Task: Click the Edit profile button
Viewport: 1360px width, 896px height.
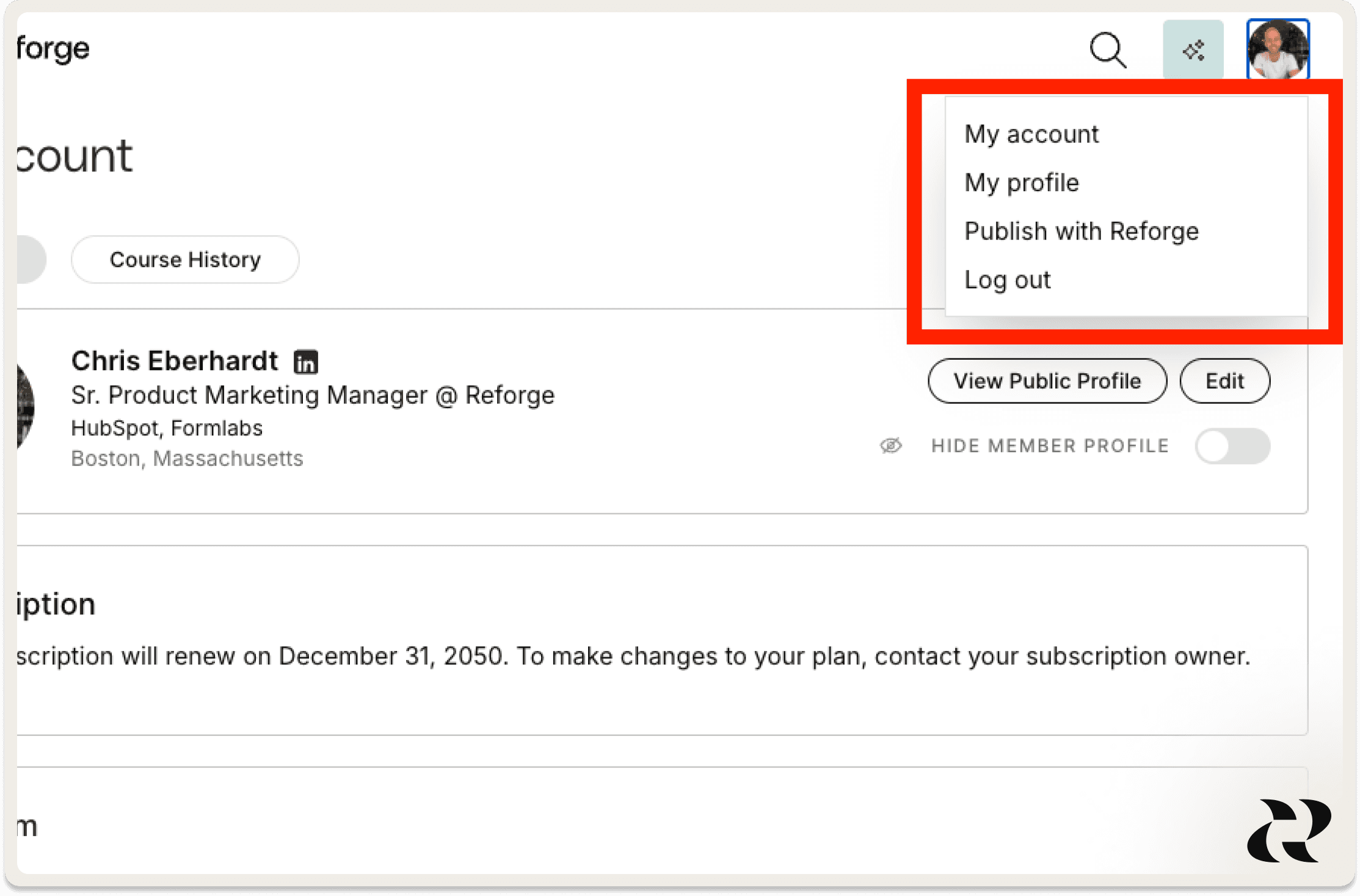Action: click(x=1224, y=381)
